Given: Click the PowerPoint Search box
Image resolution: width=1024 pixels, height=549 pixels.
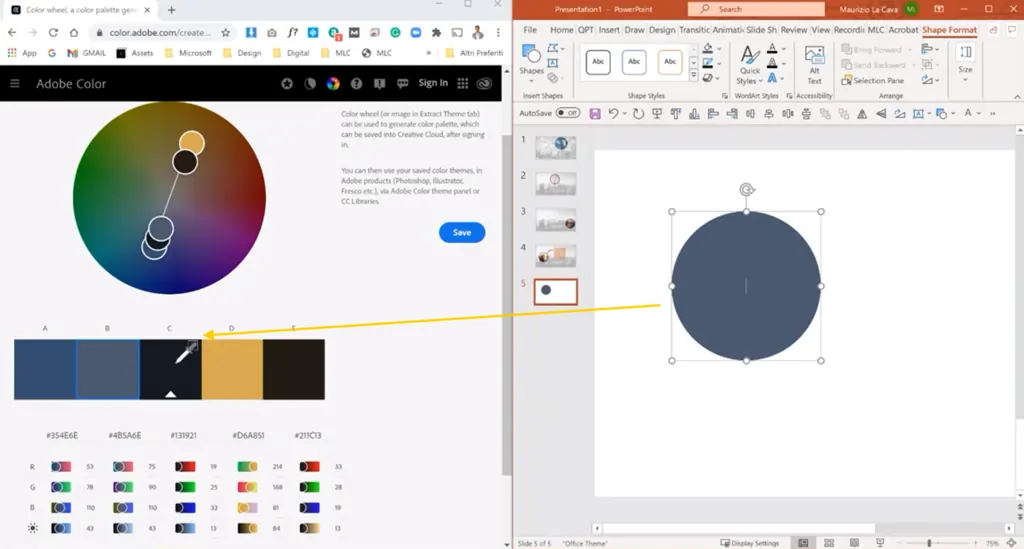Looking at the screenshot, I should [x=756, y=9].
